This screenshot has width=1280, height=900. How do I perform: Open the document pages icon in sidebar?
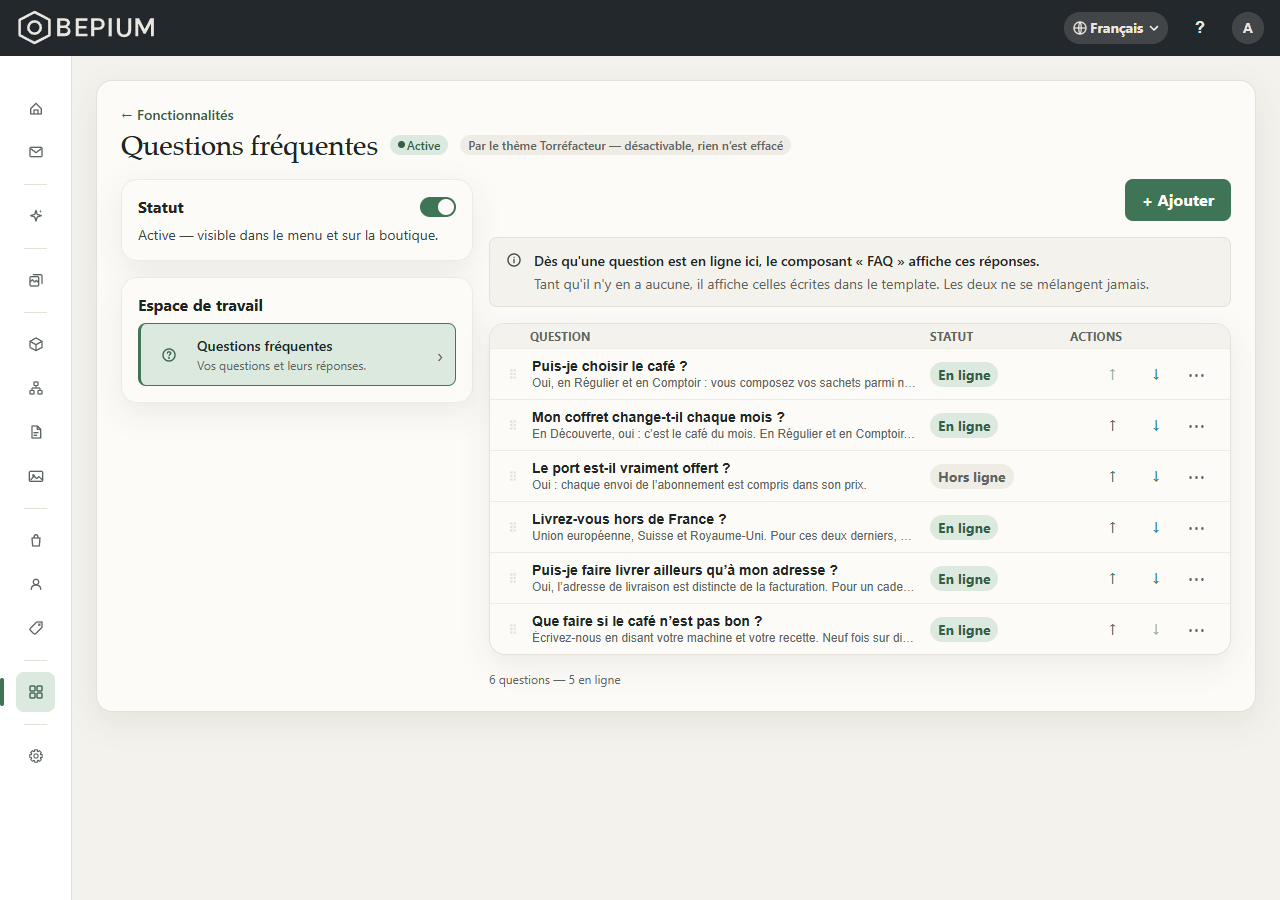(36, 432)
